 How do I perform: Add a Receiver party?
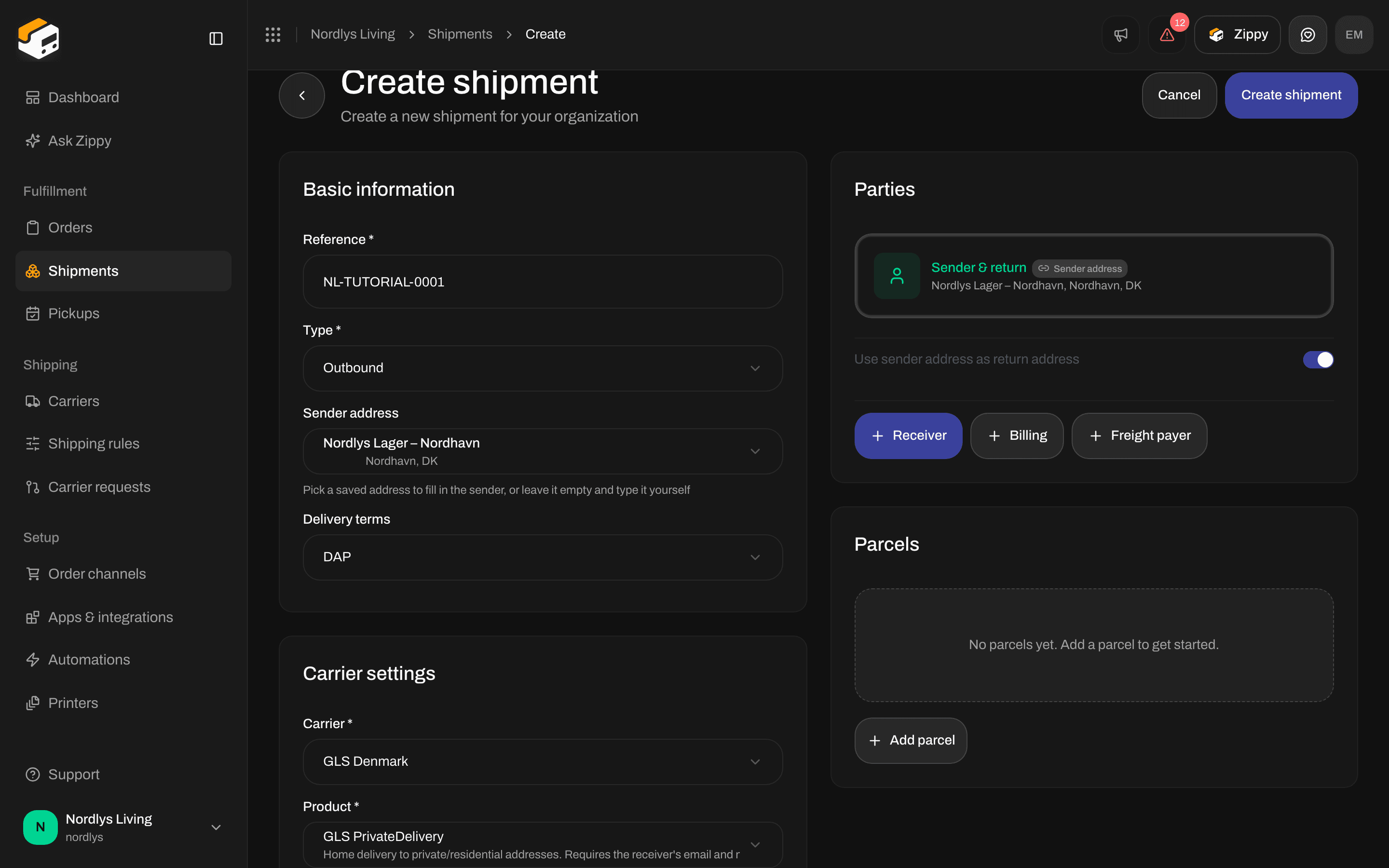pyautogui.click(x=908, y=436)
